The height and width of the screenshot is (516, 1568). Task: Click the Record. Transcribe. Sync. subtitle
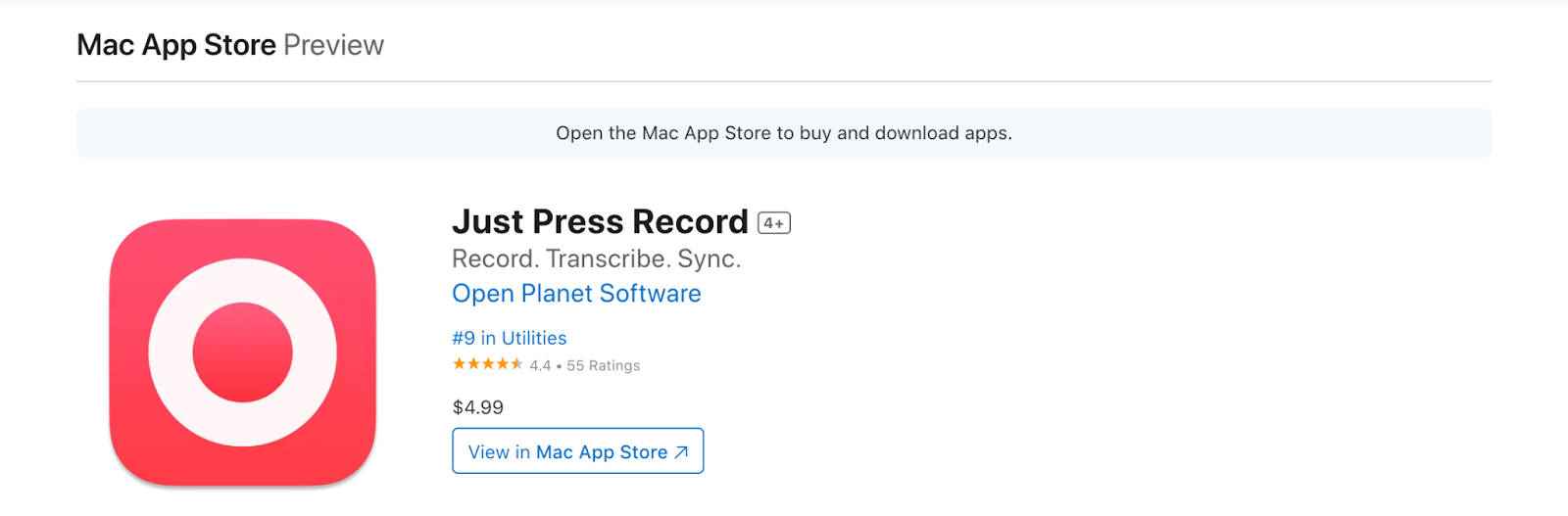(596, 259)
